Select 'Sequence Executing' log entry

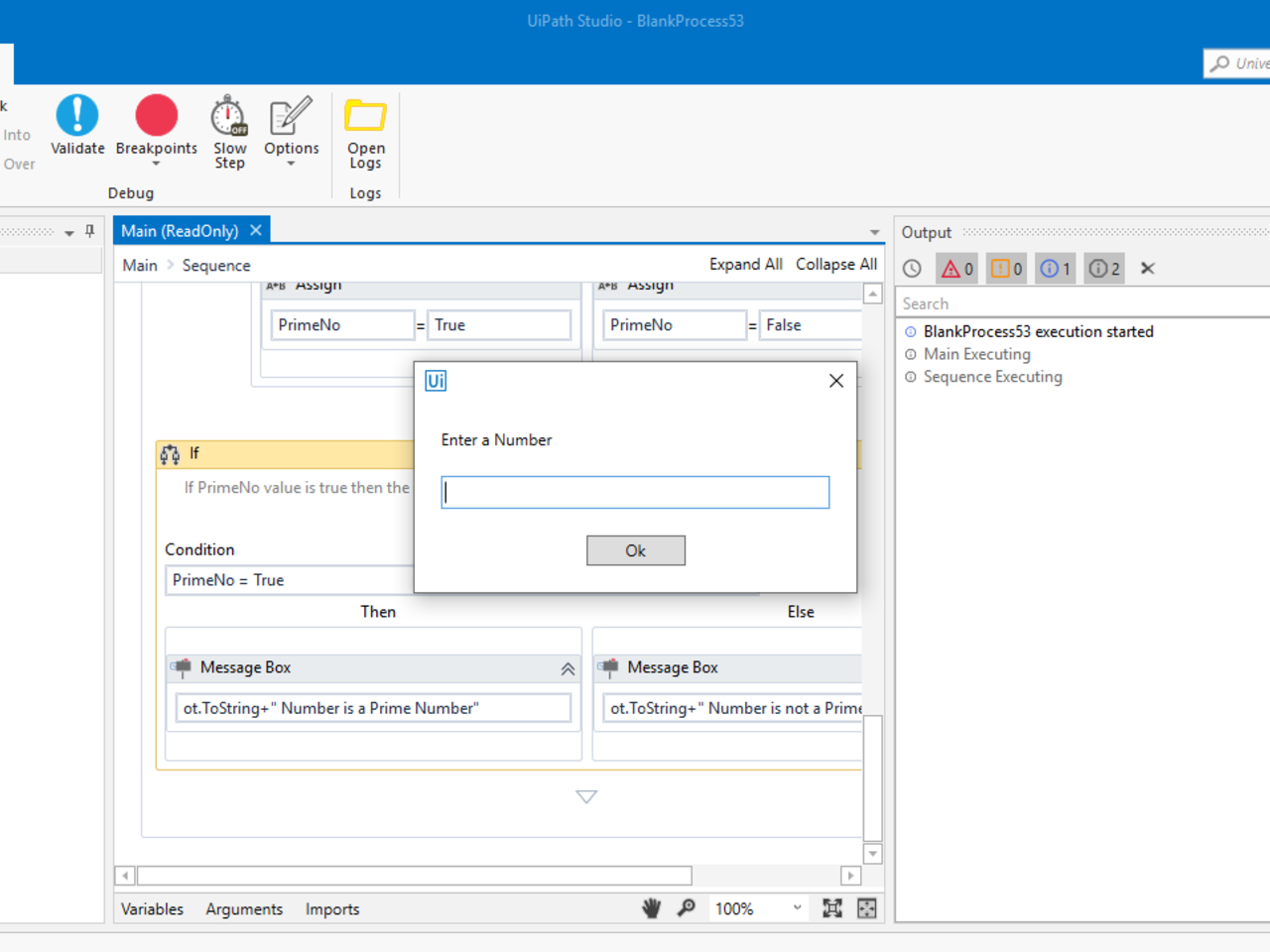(x=992, y=377)
